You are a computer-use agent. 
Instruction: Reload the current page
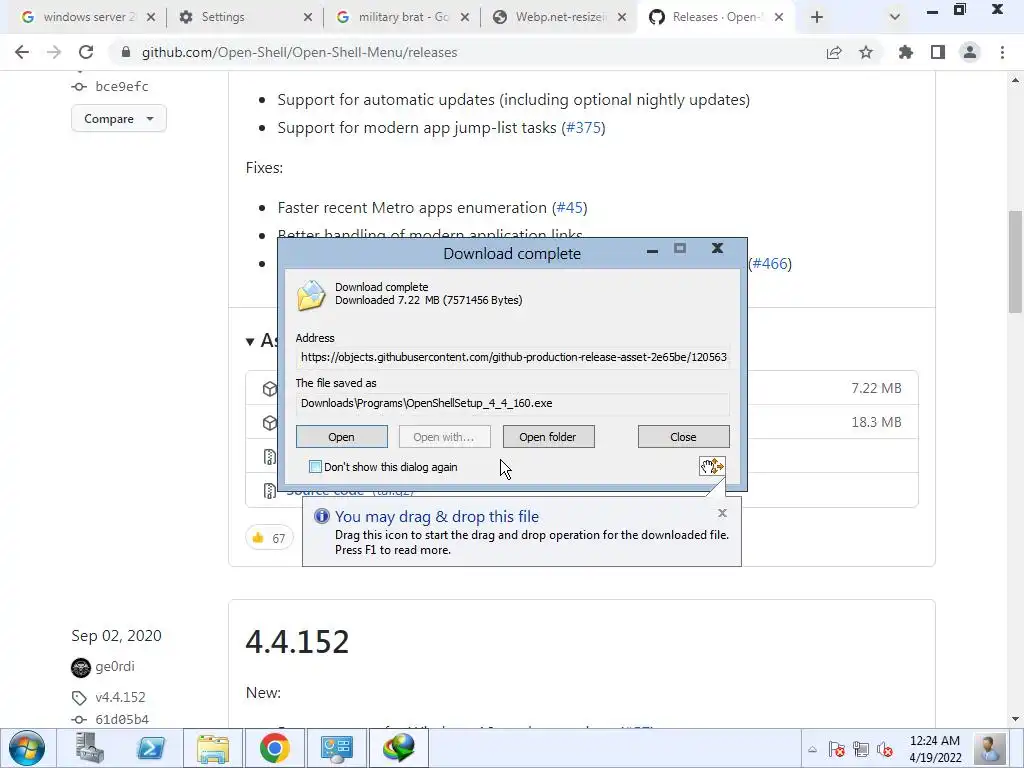click(86, 52)
